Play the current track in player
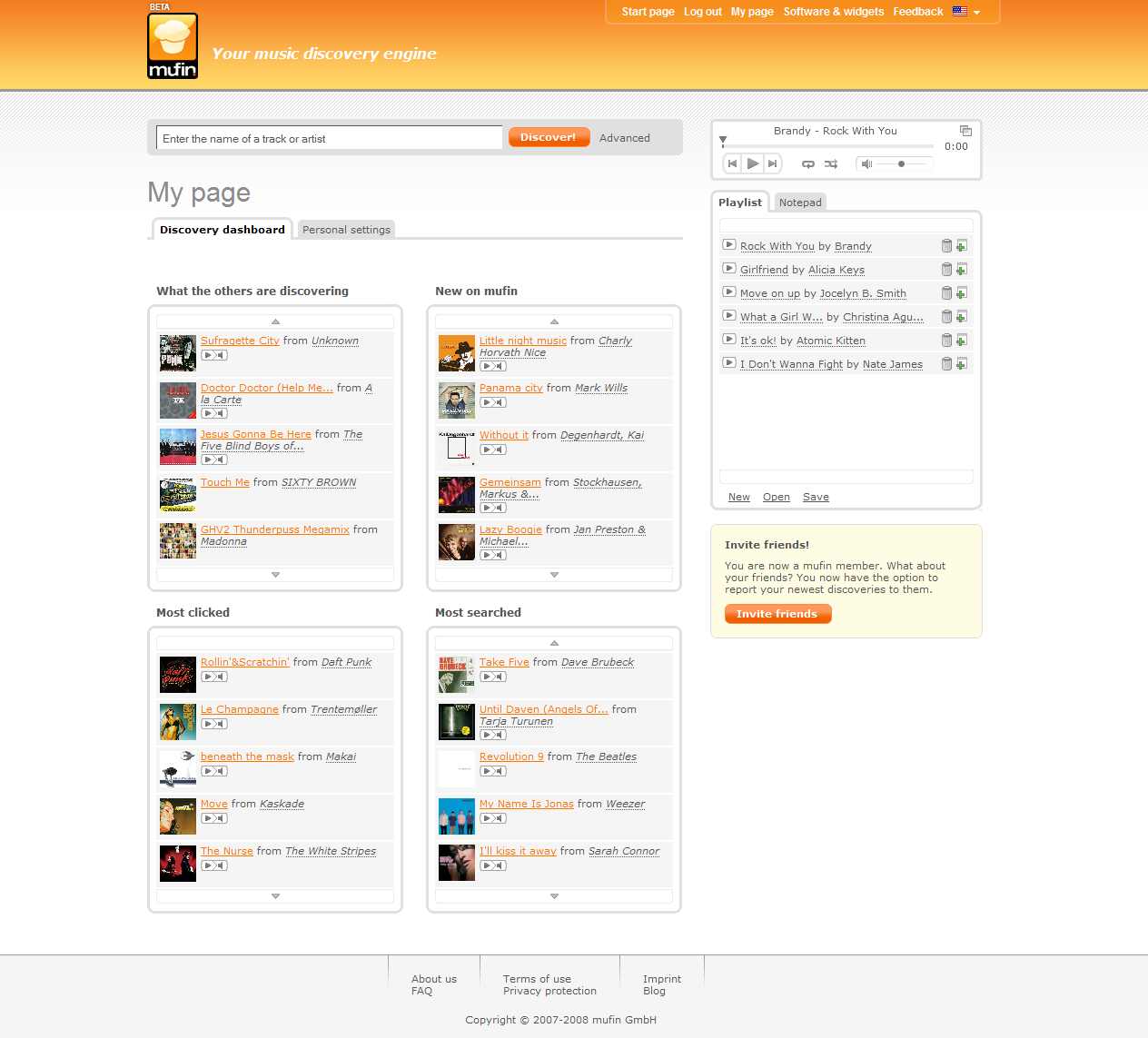Image resolution: width=1148 pixels, height=1038 pixels. click(x=752, y=163)
